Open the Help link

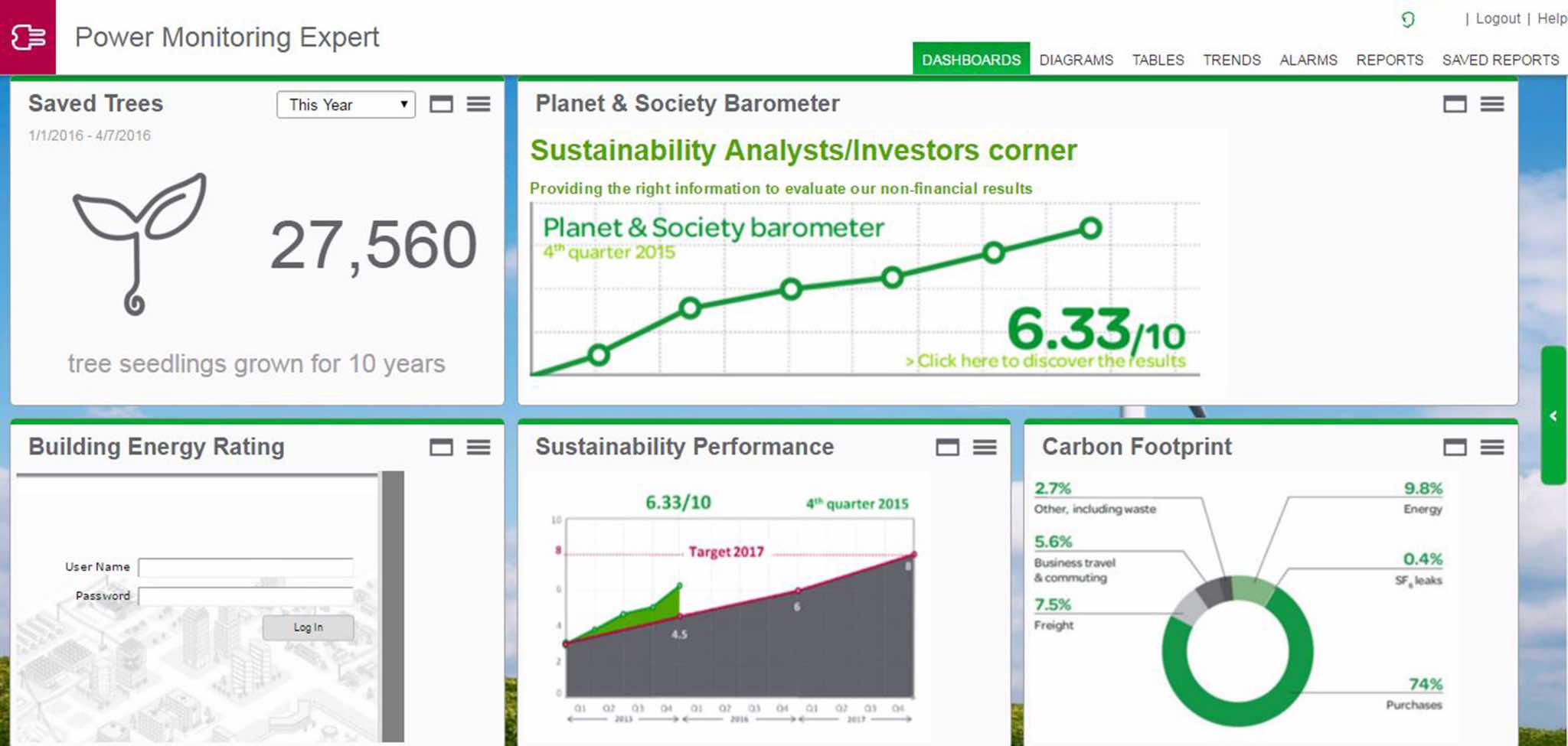click(x=1552, y=18)
